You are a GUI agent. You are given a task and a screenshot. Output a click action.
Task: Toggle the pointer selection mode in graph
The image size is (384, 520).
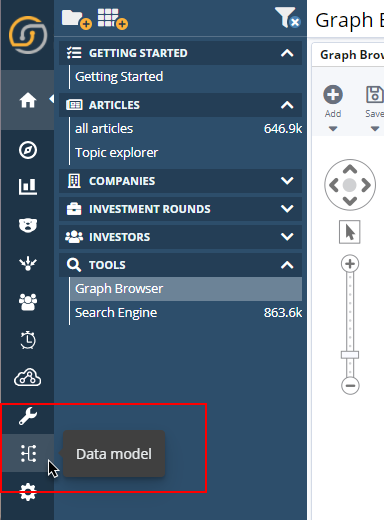point(350,232)
